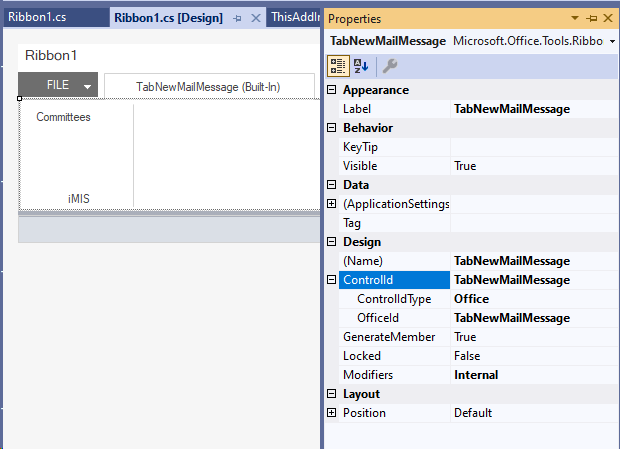Open the object selector dropdown in Properties
Image resolution: width=620 pixels, height=449 pixels.
[x=612, y=41]
